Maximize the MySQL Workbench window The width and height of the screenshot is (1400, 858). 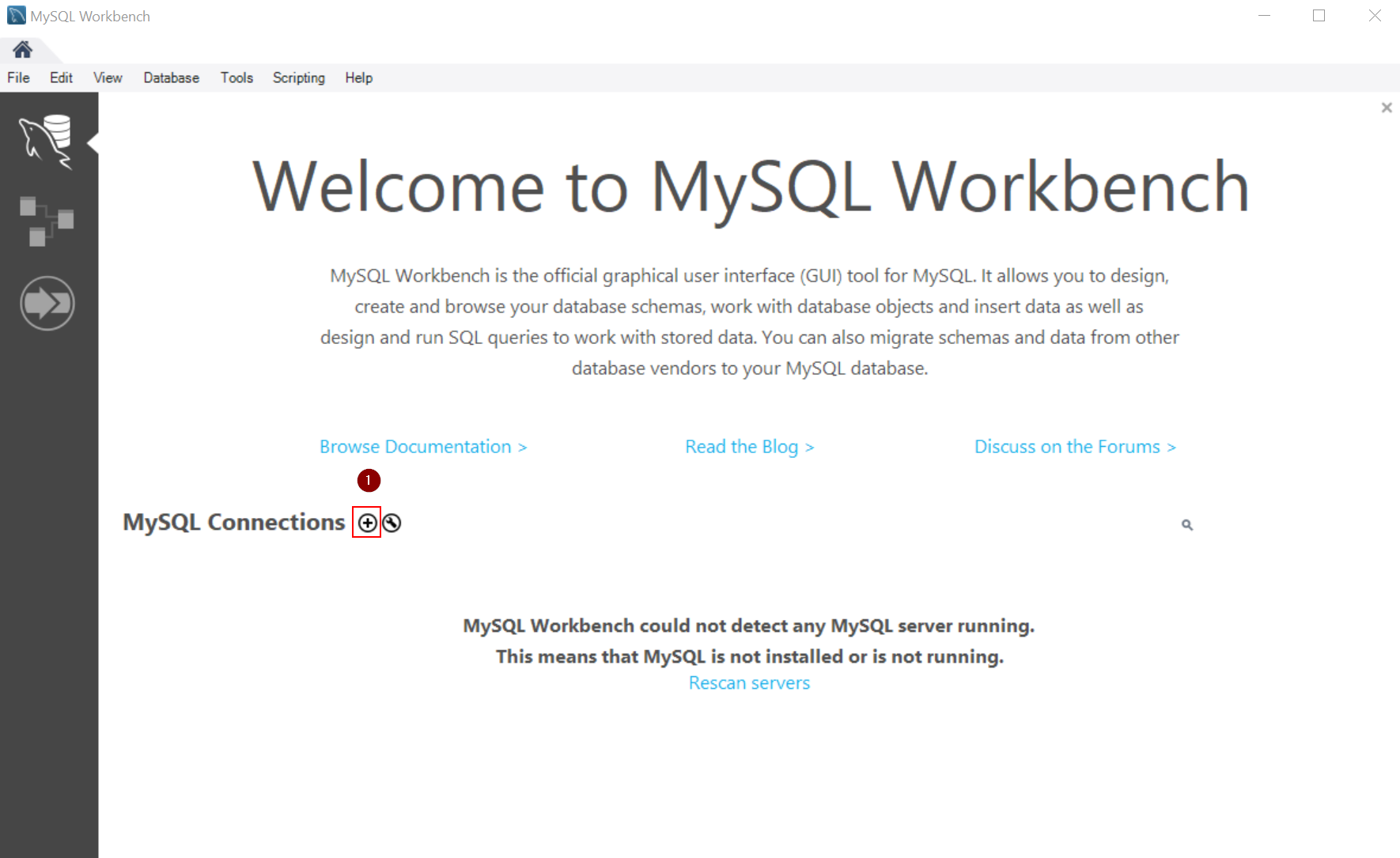click(x=1319, y=16)
